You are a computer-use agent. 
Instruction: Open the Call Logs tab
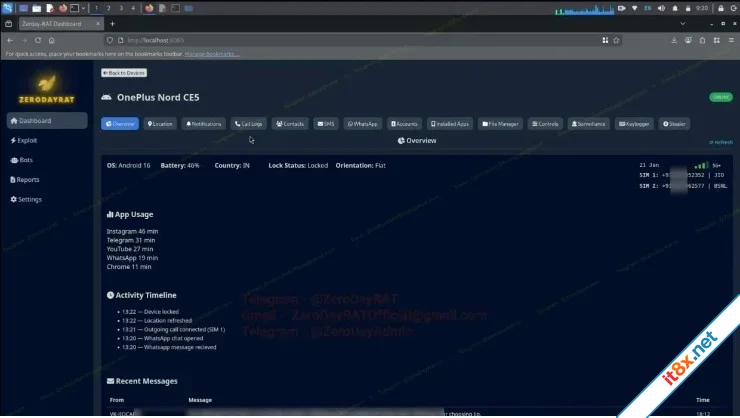[x=249, y=124]
